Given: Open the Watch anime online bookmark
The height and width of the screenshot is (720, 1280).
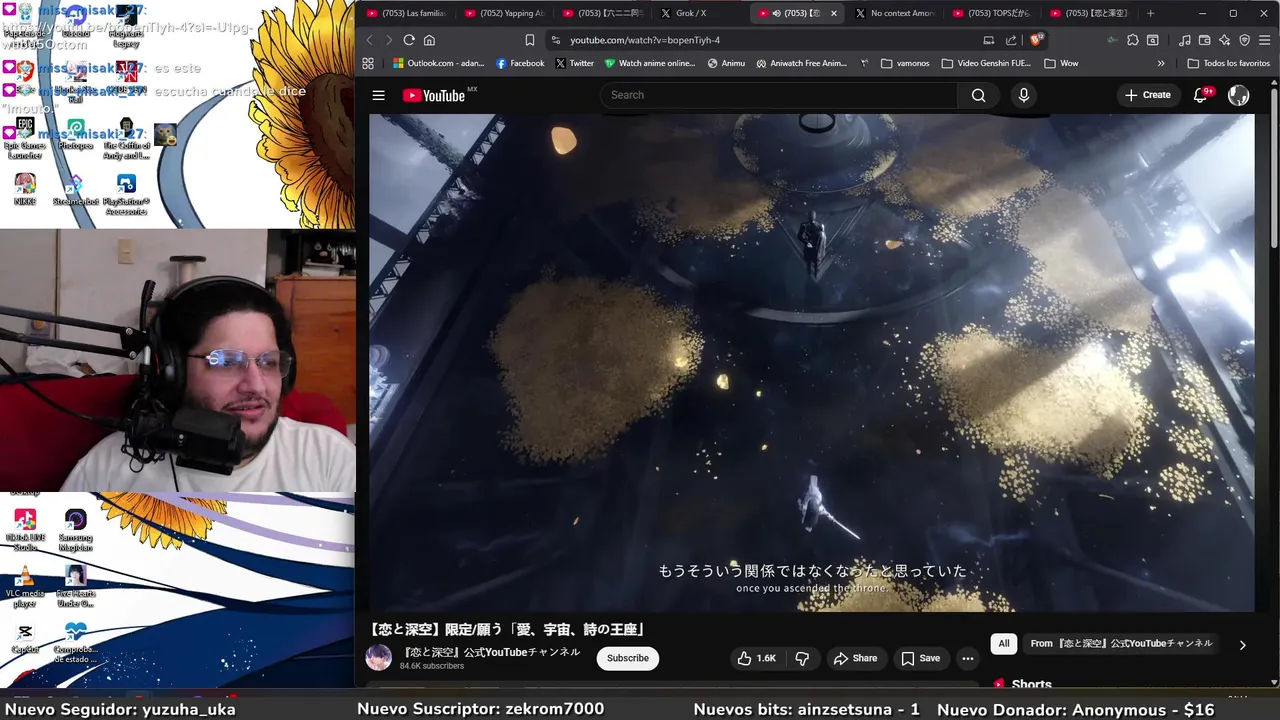Looking at the screenshot, I should coord(649,63).
